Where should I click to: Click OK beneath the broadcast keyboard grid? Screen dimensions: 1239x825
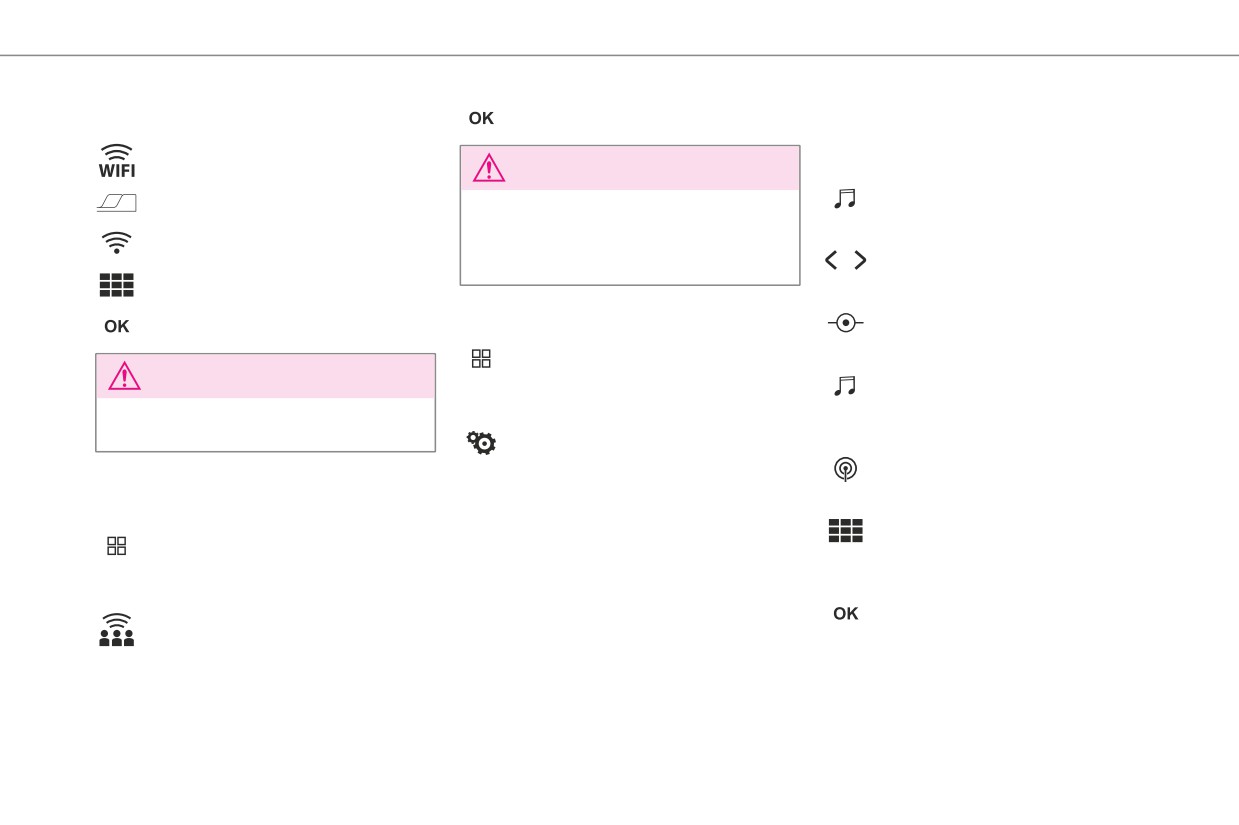(x=846, y=614)
